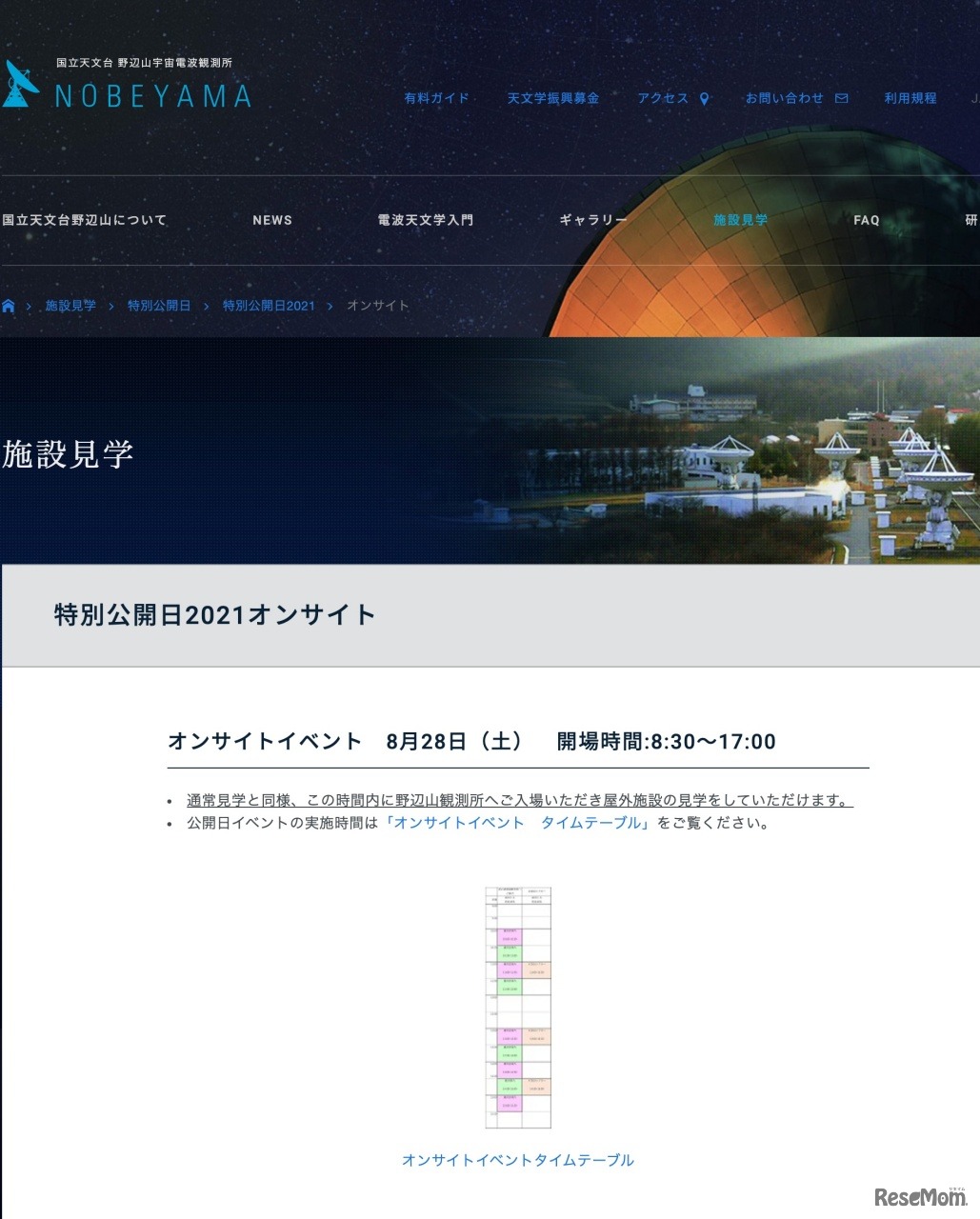Select the highlighted 施設見学 navigation tab
980x1219 pixels.
coord(742,220)
